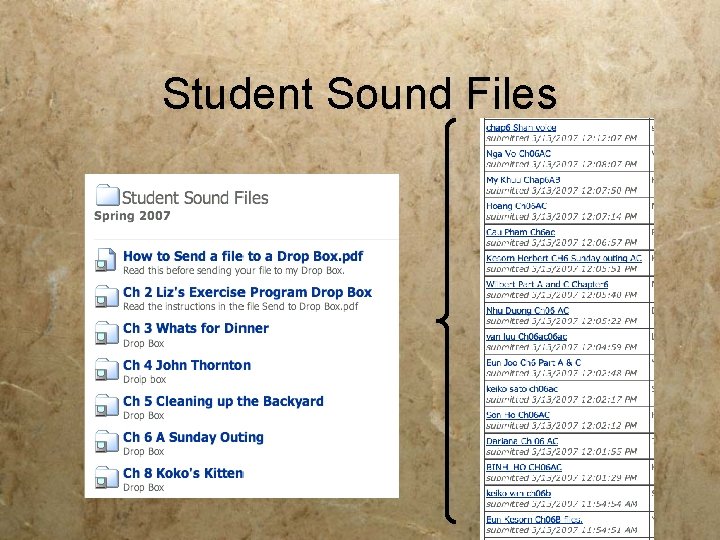Open Ch 2 Liz's Exercise Program Drop Box

pos(248,292)
